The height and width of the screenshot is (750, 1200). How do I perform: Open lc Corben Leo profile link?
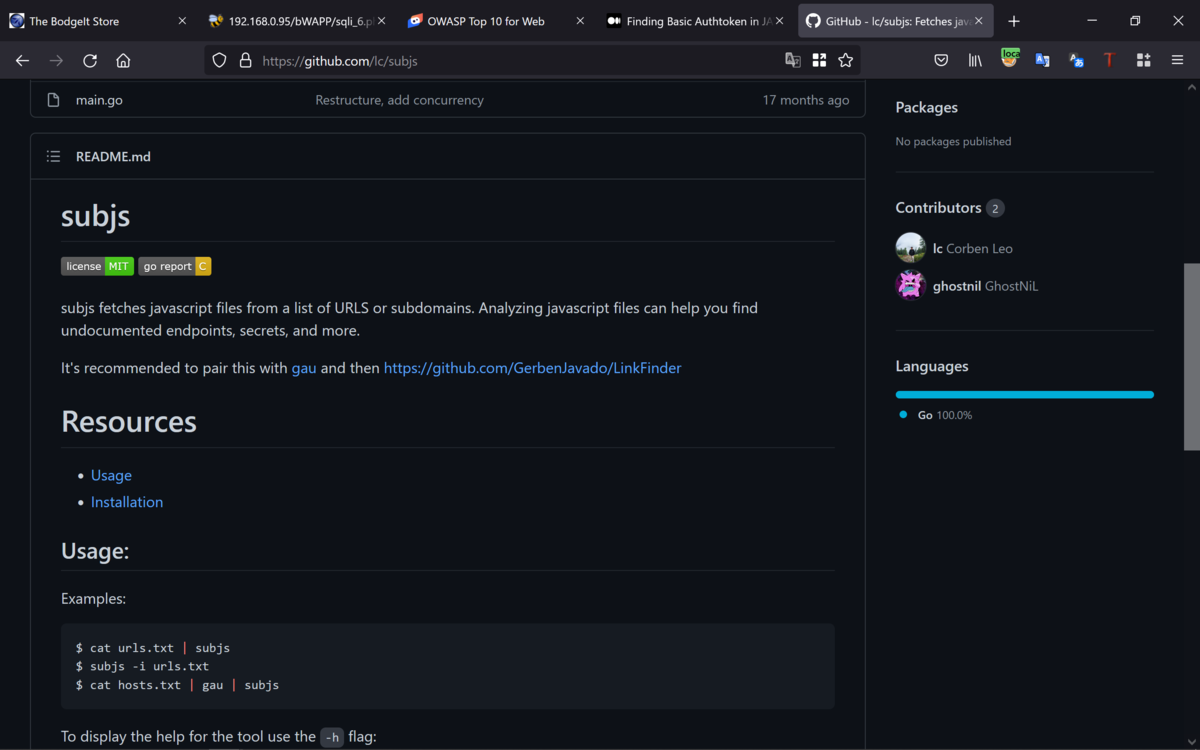pos(972,248)
